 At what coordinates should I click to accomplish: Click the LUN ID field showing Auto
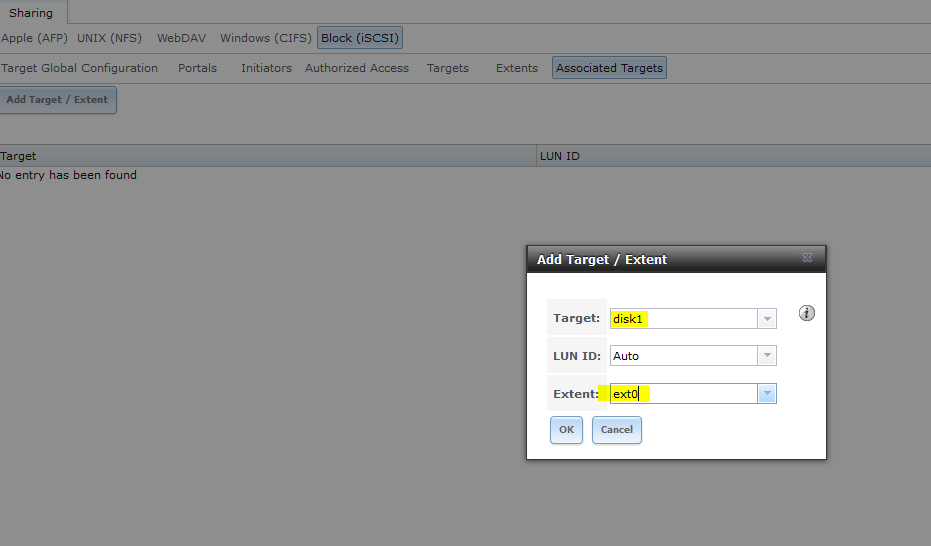click(683, 355)
